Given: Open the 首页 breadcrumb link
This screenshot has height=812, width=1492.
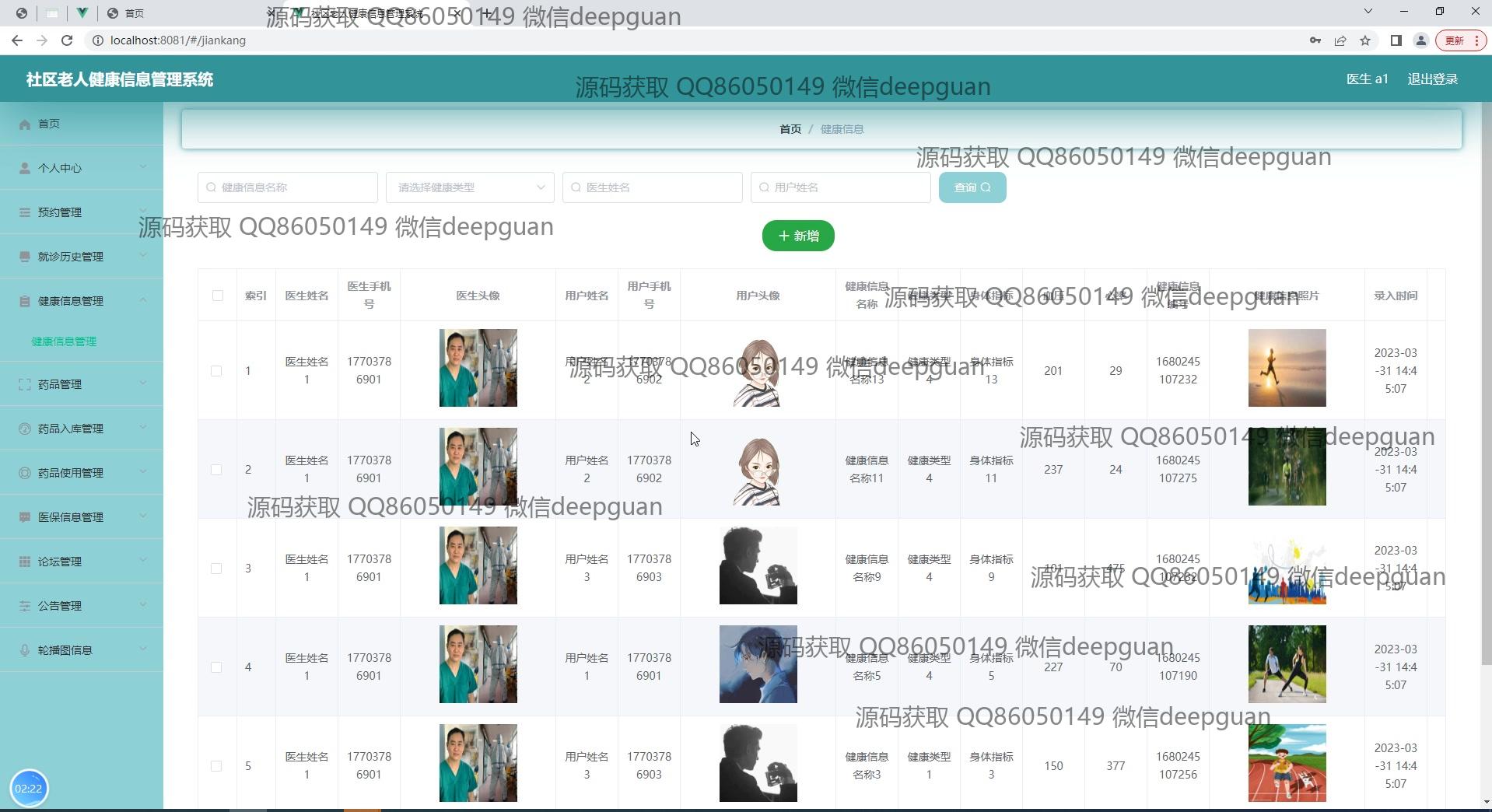Looking at the screenshot, I should pyautogui.click(x=790, y=129).
